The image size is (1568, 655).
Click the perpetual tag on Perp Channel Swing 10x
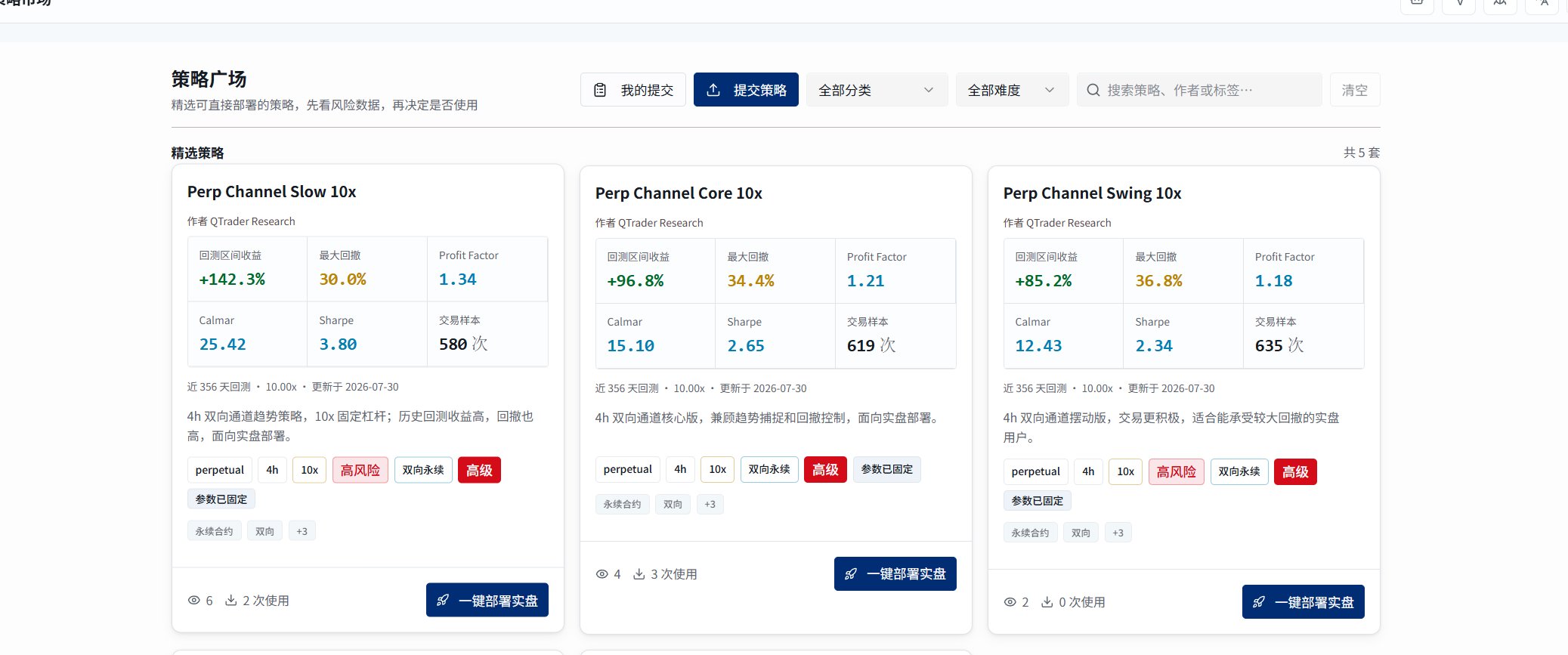pyautogui.click(x=1036, y=471)
